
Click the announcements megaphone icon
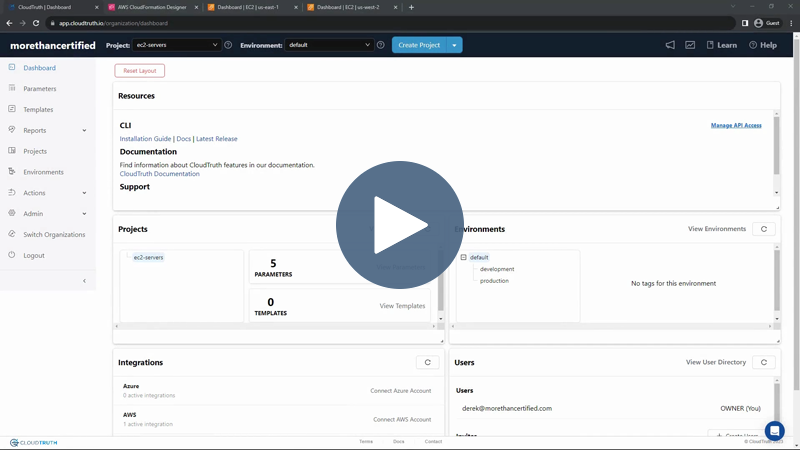pyautogui.click(x=670, y=45)
